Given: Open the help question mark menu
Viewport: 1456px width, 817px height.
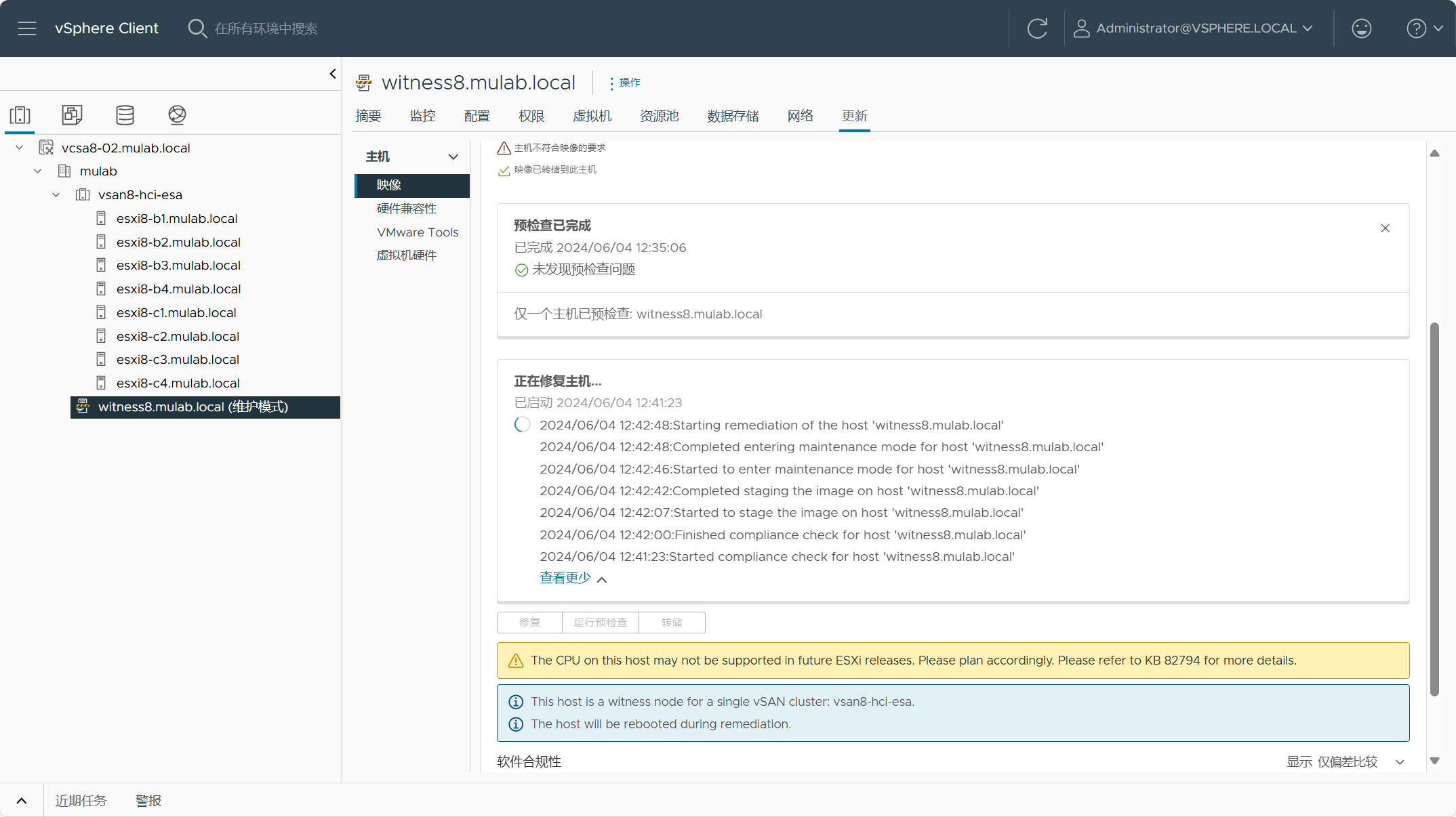Looking at the screenshot, I should (x=1425, y=28).
